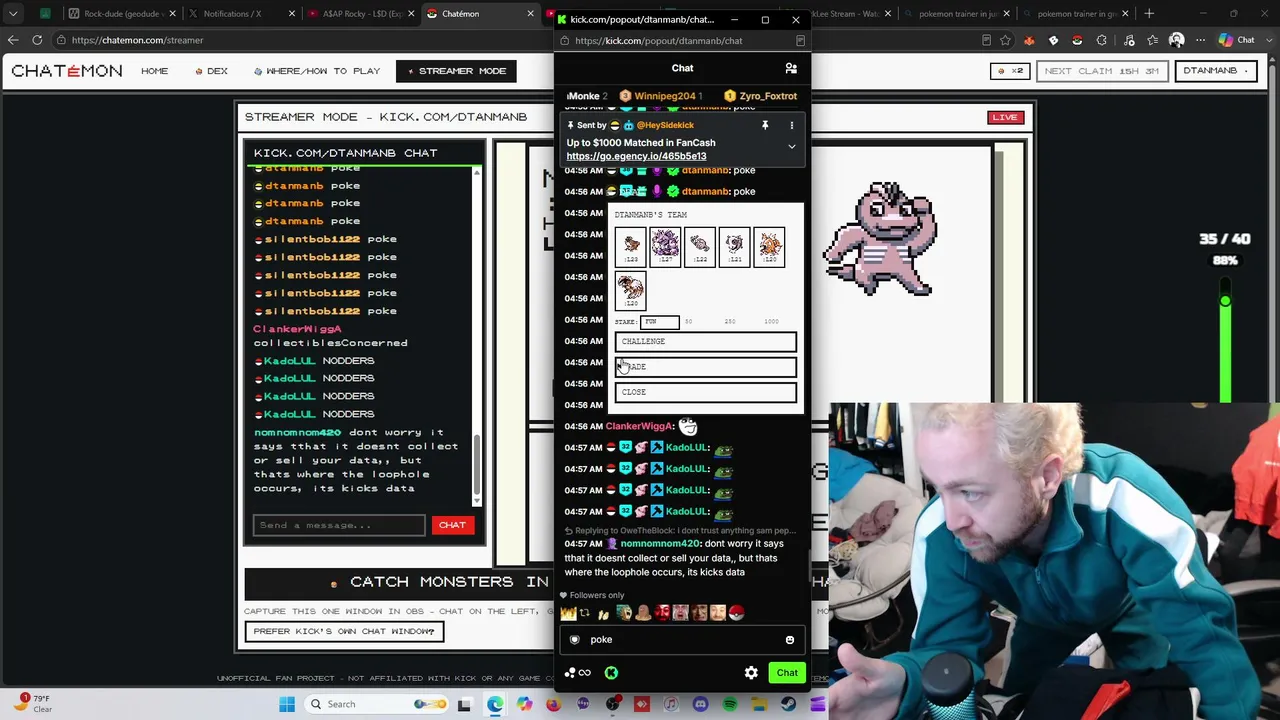Image resolution: width=1280 pixels, height=720 pixels.
Task: Select the burning crown emote in quick emotes
Action: pos(567,613)
